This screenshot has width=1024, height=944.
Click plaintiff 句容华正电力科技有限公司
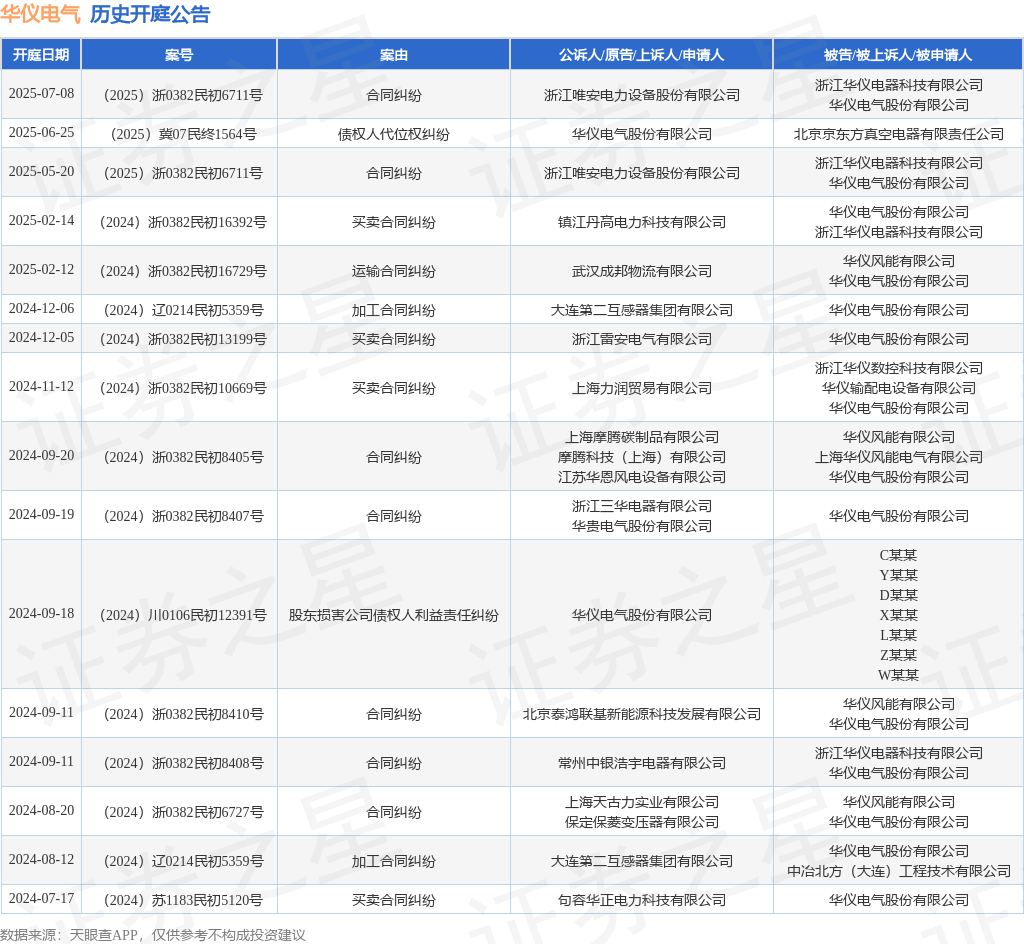point(641,901)
